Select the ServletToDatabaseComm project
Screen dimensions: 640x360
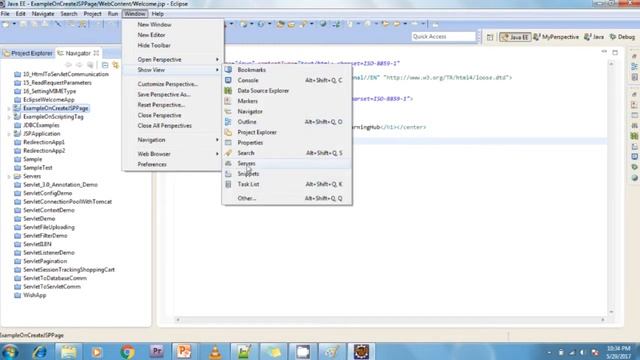click(55, 278)
